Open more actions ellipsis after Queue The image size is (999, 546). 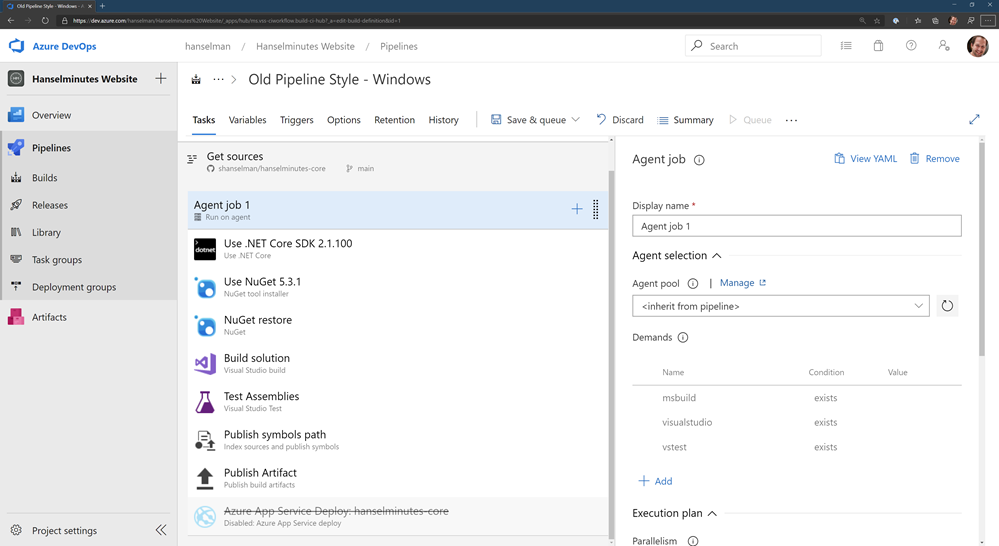coord(791,120)
